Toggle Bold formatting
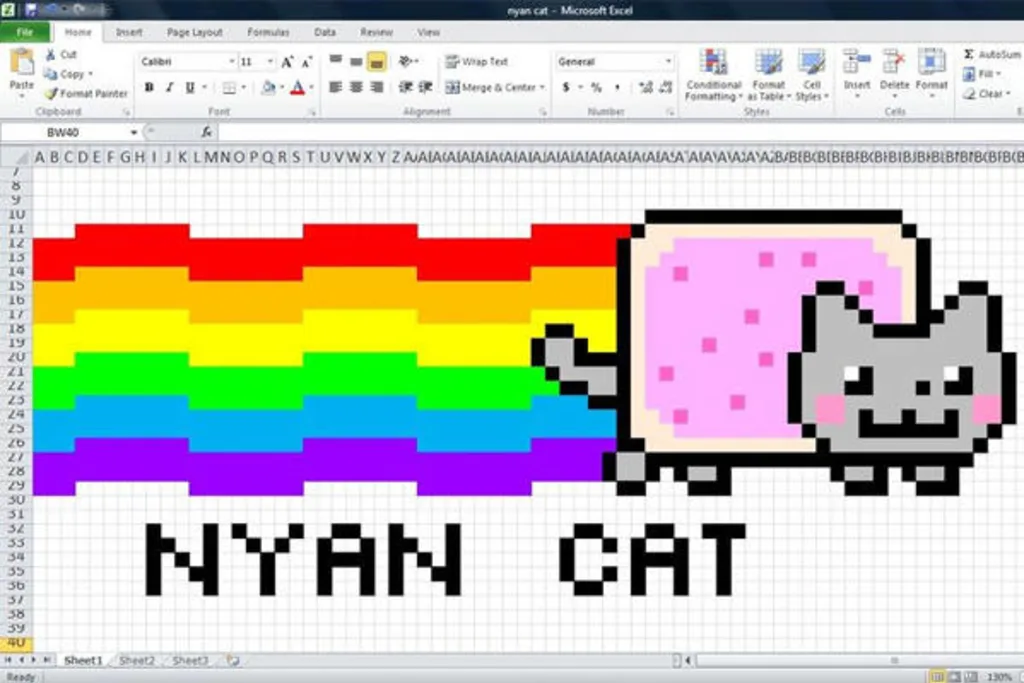 click(x=149, y=87)
